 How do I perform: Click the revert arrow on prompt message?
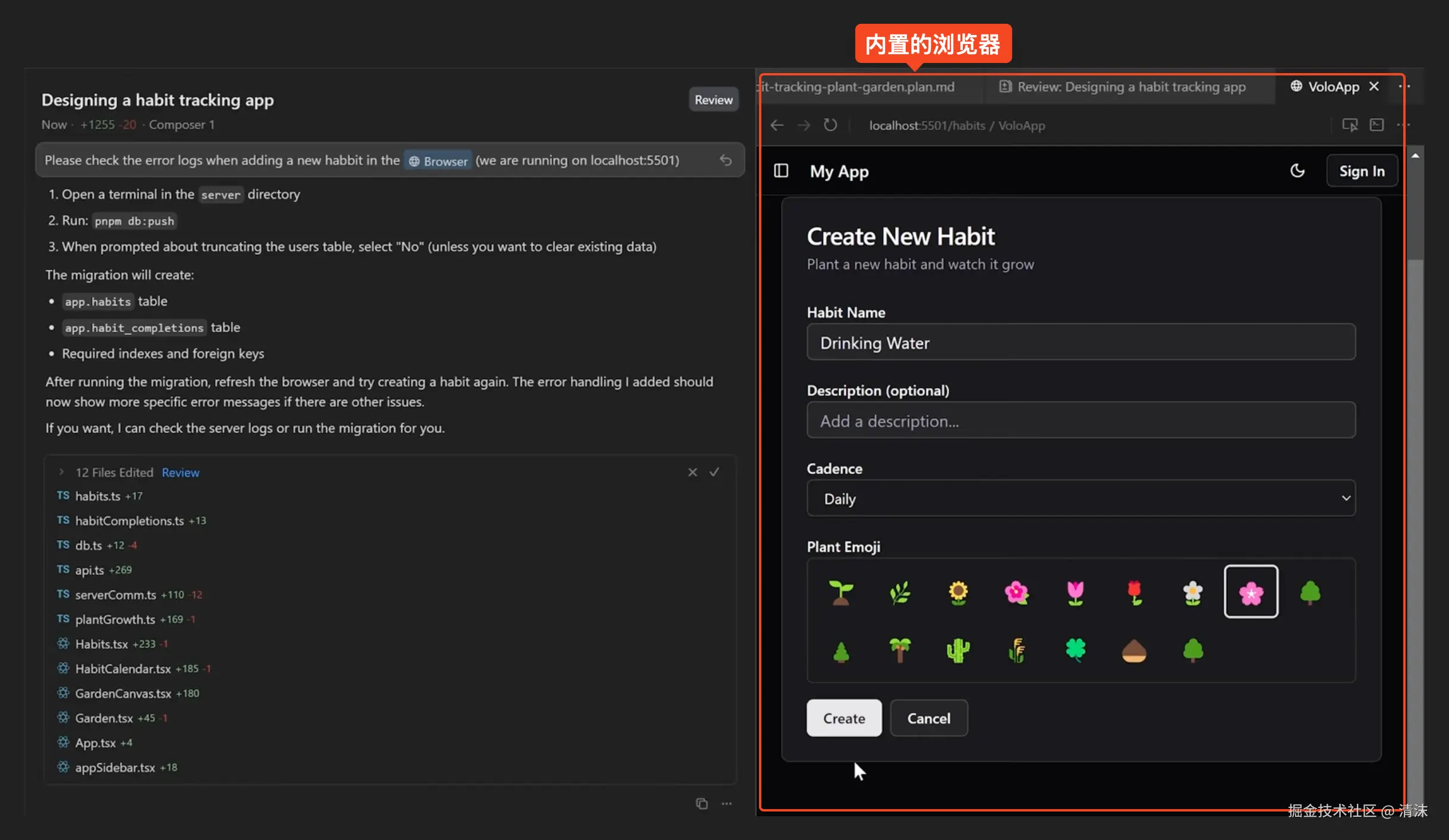(726, 160)
